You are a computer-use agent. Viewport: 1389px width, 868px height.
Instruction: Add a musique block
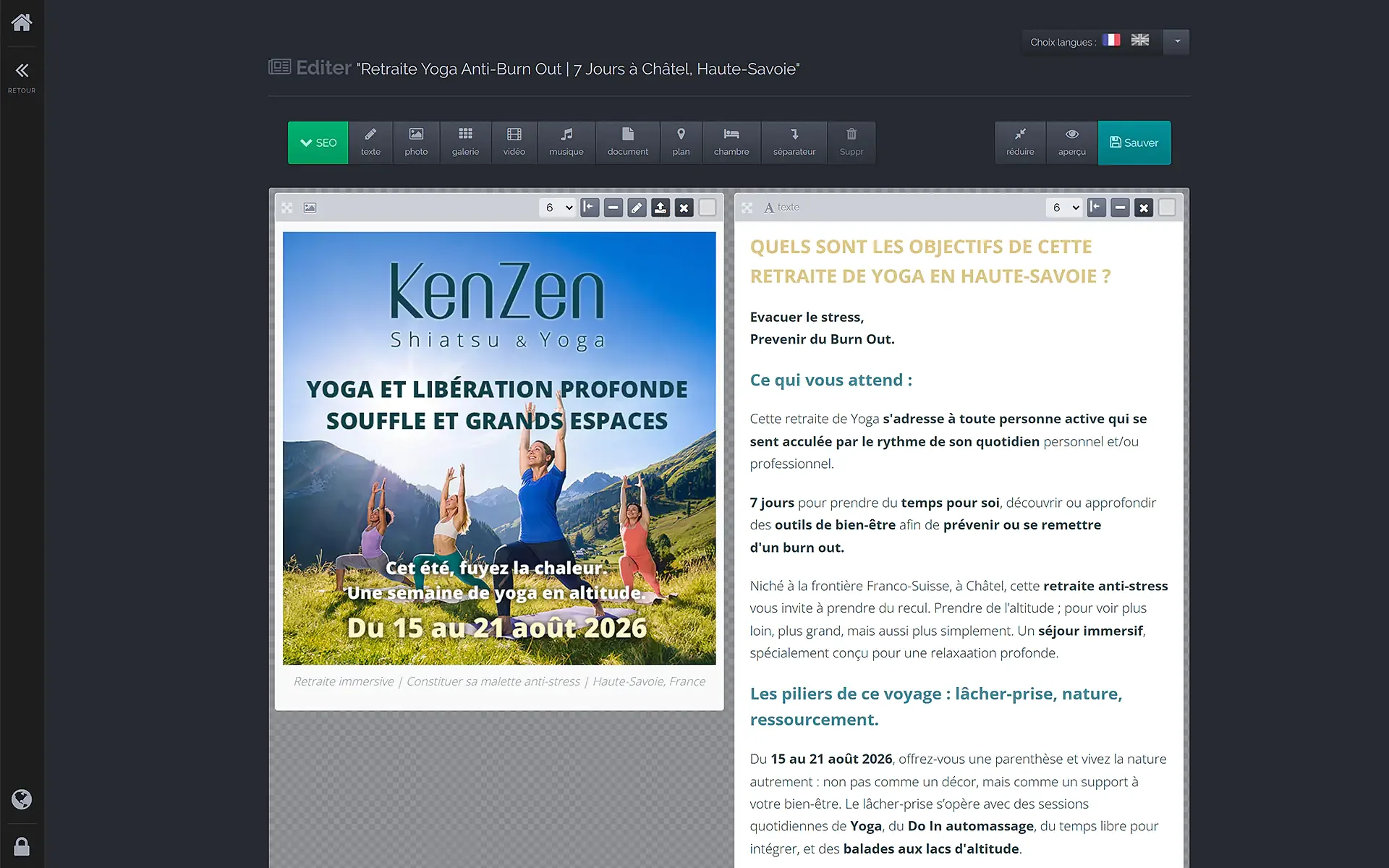pos(566,142)
